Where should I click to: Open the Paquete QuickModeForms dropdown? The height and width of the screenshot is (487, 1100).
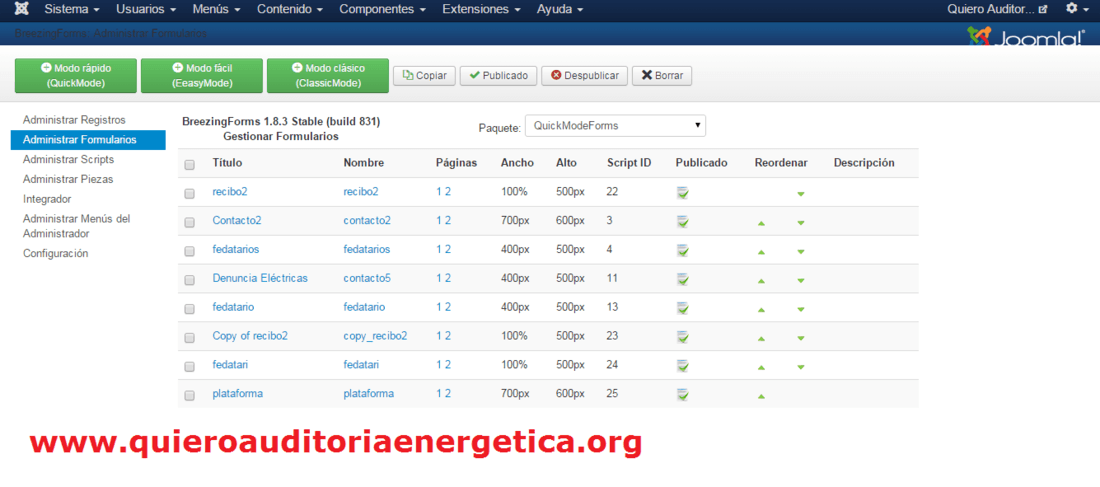click(x=615, y=126)
